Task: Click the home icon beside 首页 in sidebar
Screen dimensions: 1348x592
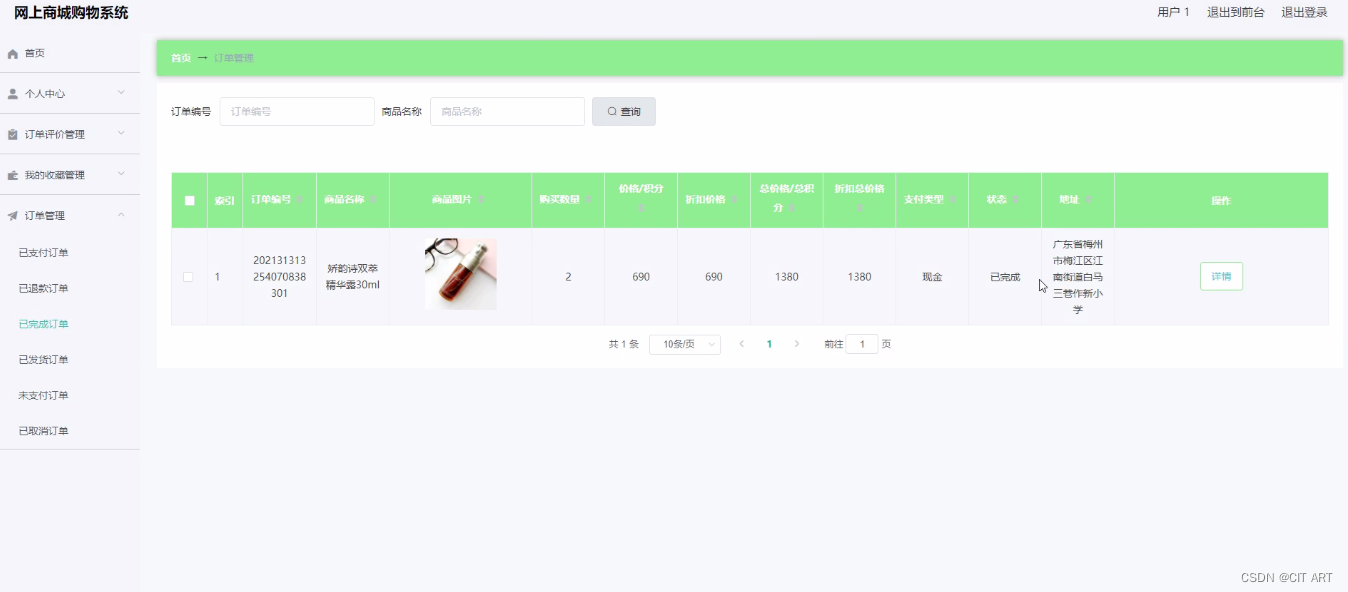Action: point(12,53)
